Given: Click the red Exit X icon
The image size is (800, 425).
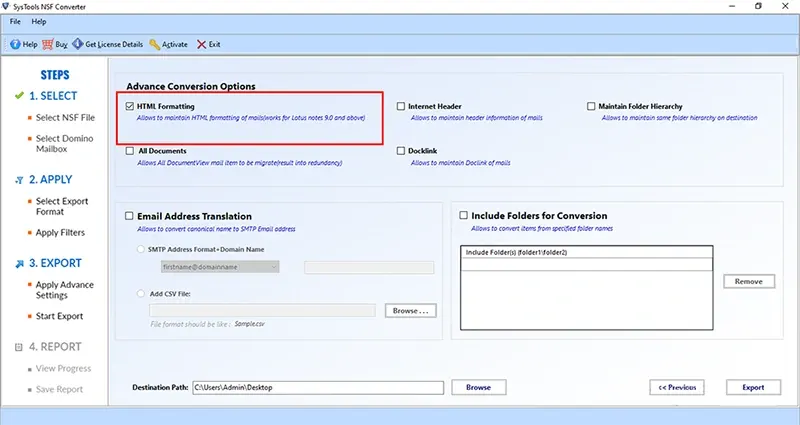Looking at the screenshot, I should [x=202, y=44].
